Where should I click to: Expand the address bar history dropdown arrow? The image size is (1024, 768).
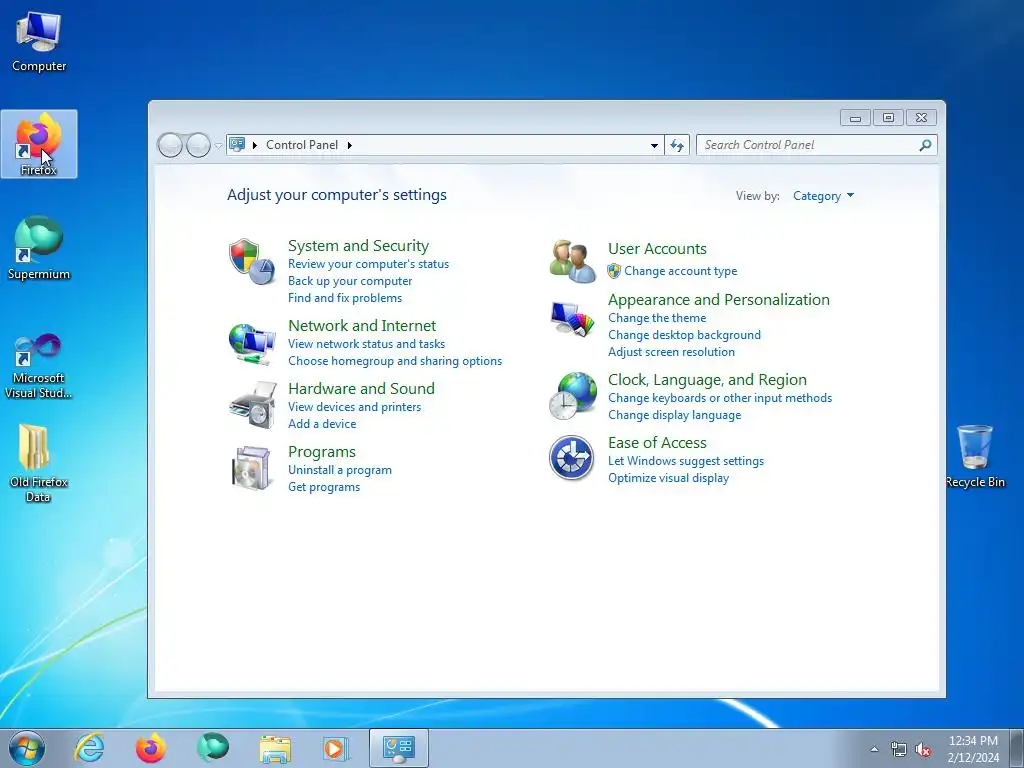654,145
